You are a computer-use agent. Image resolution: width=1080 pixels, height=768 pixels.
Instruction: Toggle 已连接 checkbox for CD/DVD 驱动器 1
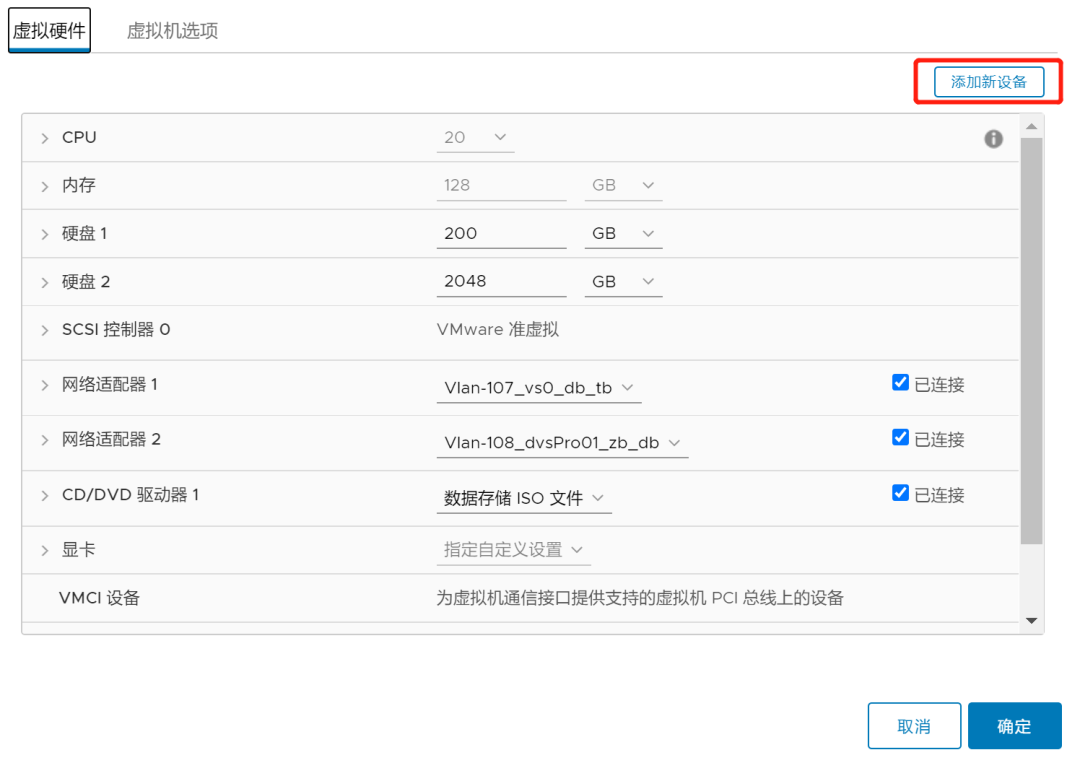click(x=900, y=493)
